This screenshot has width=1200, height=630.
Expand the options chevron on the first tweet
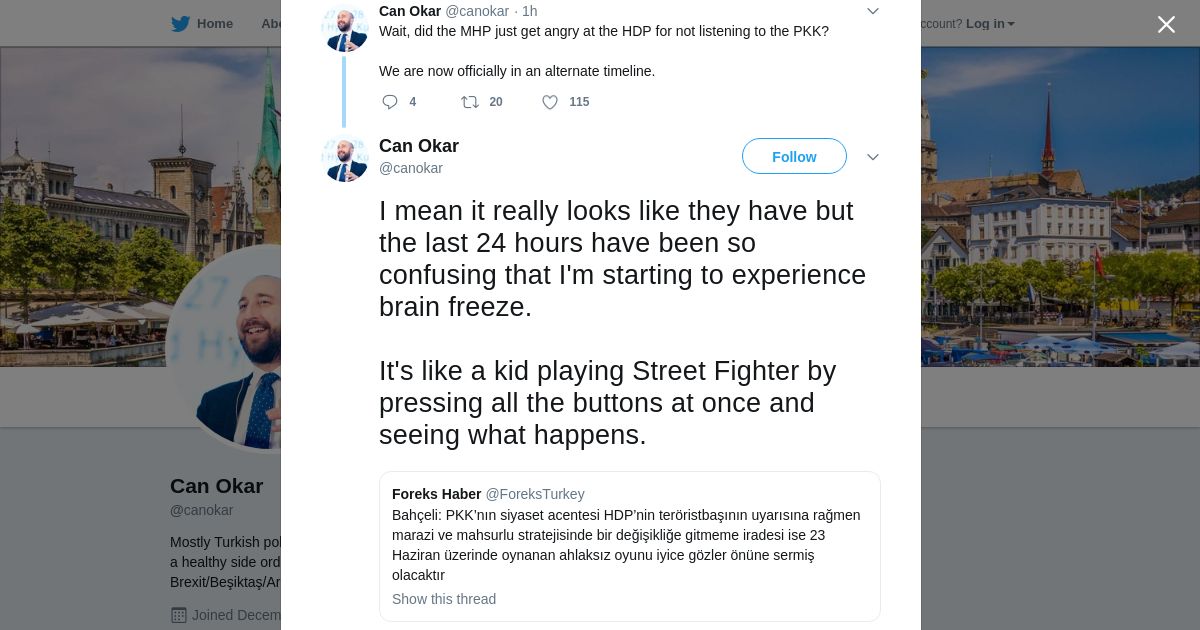click(x=873, y=12)
